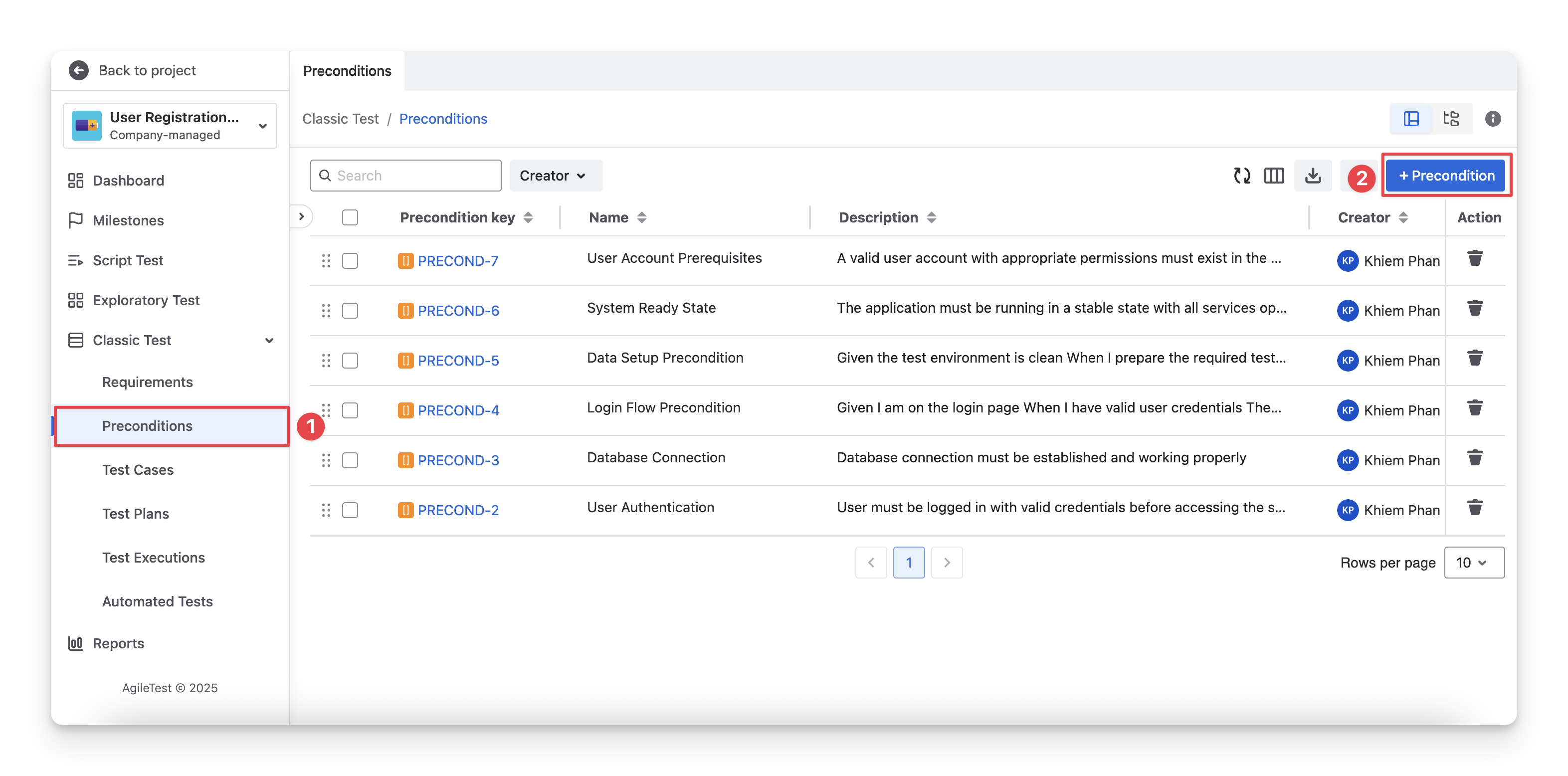Click the trash icon for PRECOND-3
1568x776 pixels.
[1475, 458]
